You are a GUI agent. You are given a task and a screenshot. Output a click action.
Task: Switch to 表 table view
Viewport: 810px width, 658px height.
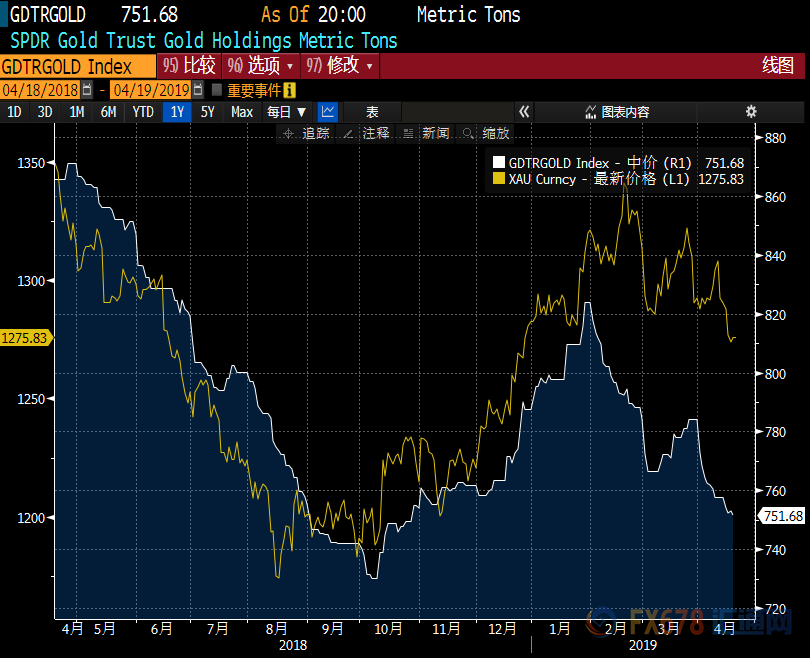pyautogui.click(x=372, y=112)
